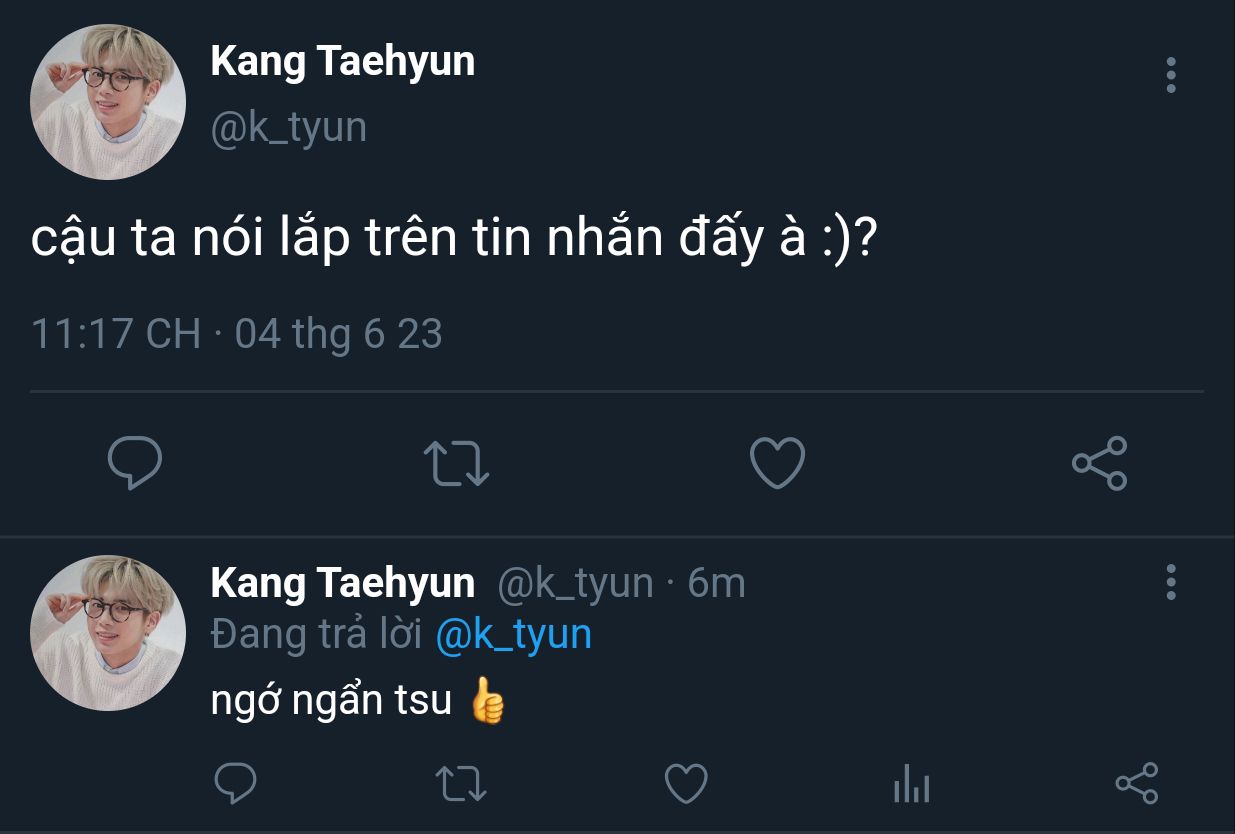Screen dimensions: 1235x834
Task: Open more options for main tweet
Action: point(1171,75)
